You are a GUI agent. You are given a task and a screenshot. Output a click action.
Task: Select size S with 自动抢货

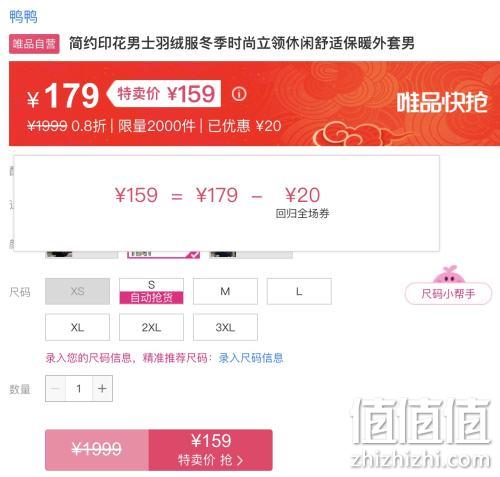151,291
